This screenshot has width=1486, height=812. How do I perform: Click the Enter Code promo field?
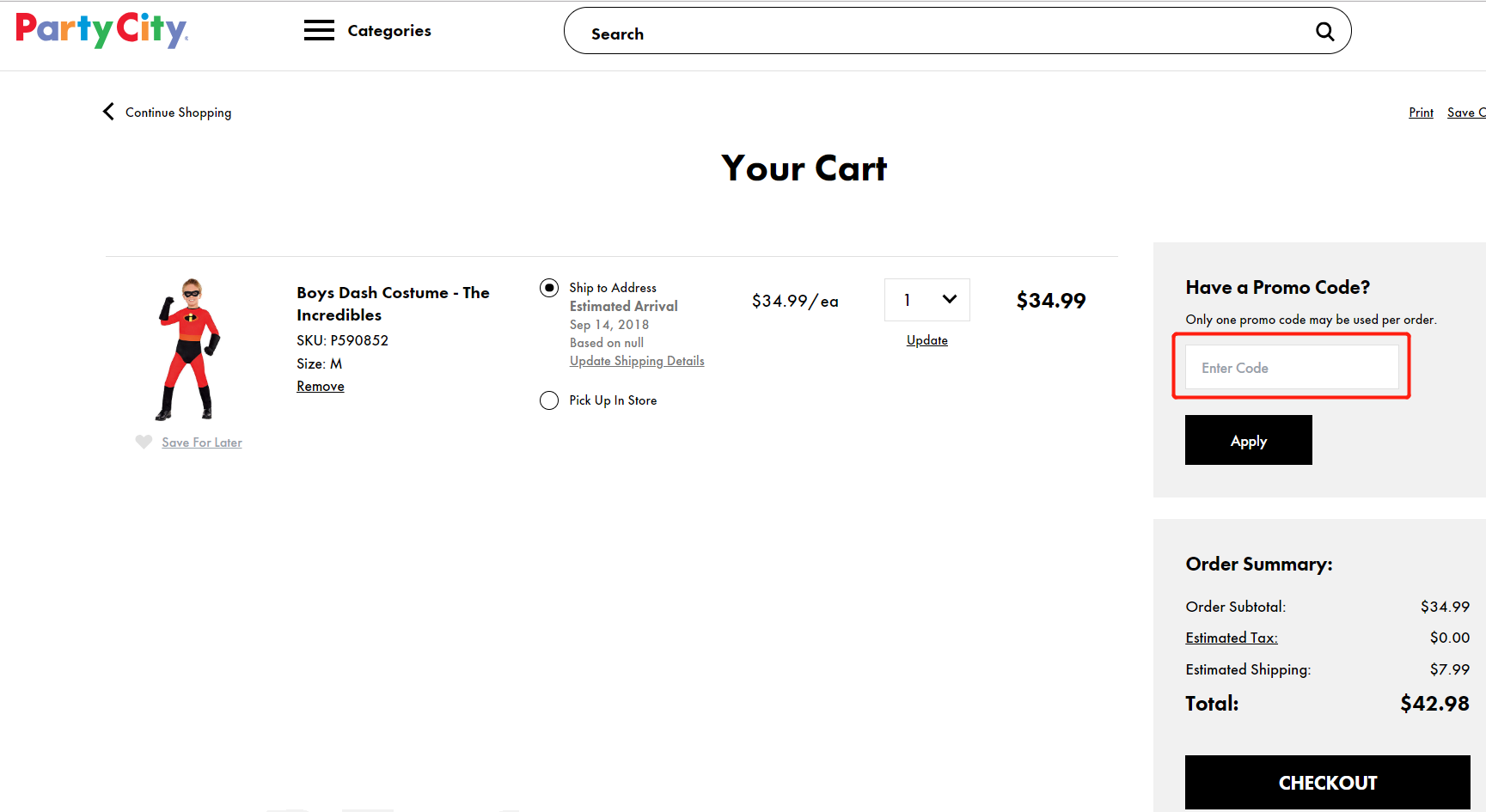(1292, 368)
